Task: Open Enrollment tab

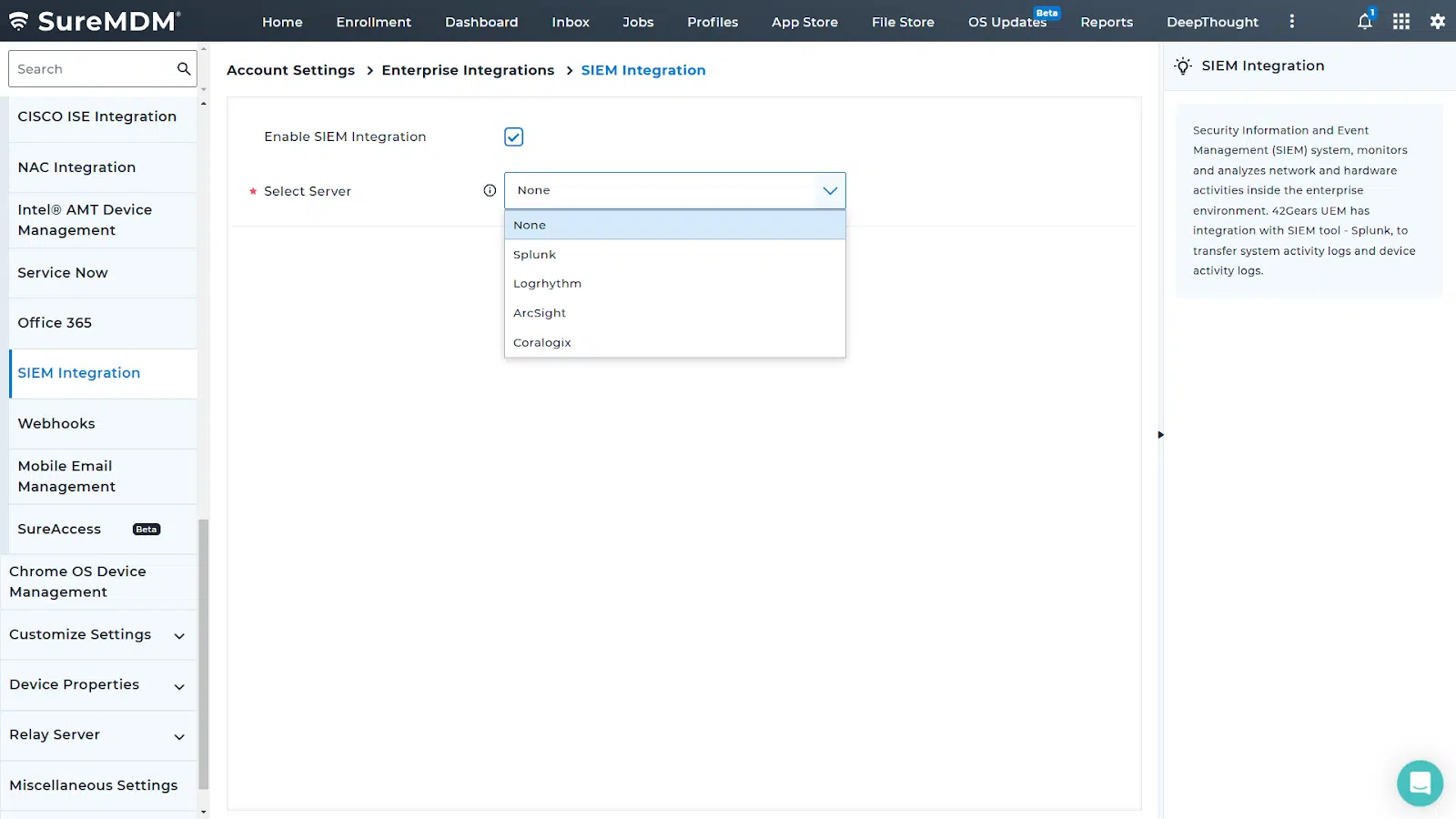Action: tap(373, 22)
